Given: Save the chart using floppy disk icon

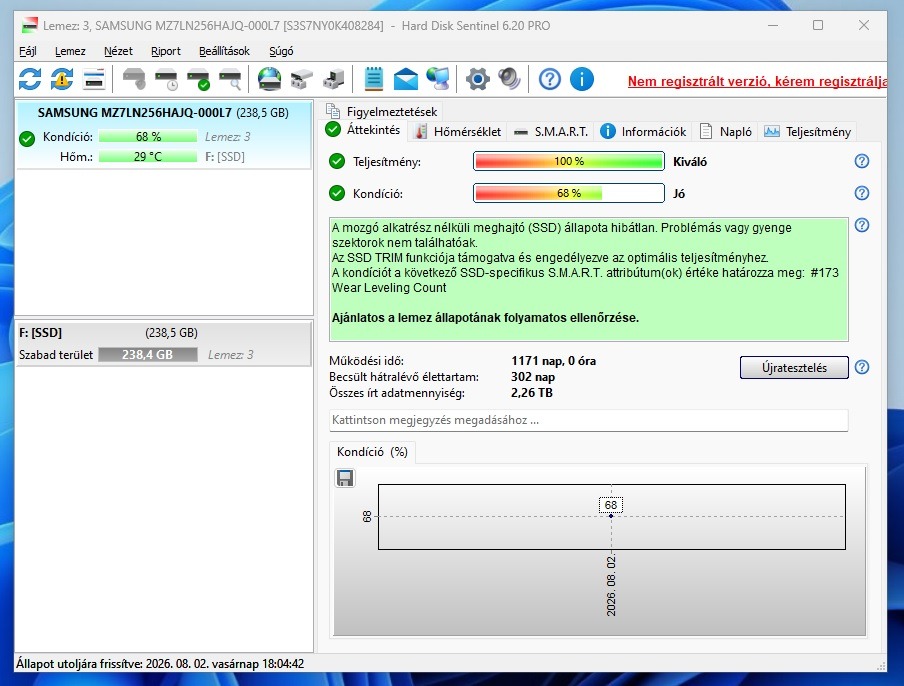Looking at the screenshot, I should [345, 478].
